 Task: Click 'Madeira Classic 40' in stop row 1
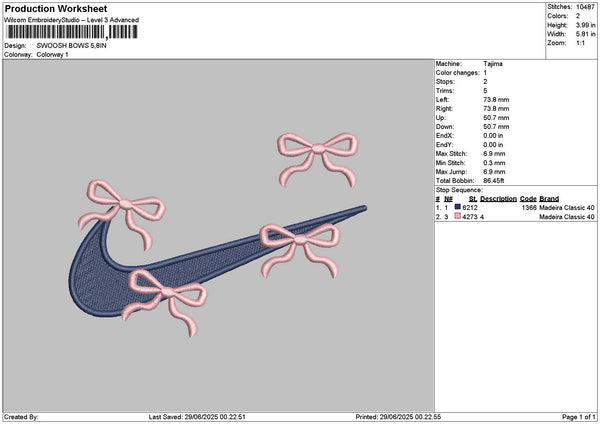pos(567,208)
